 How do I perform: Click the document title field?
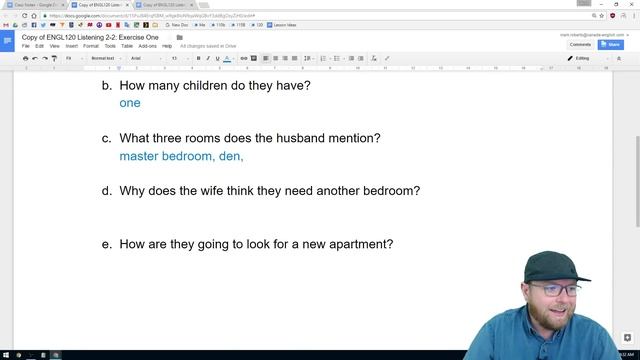pos(90,37)
